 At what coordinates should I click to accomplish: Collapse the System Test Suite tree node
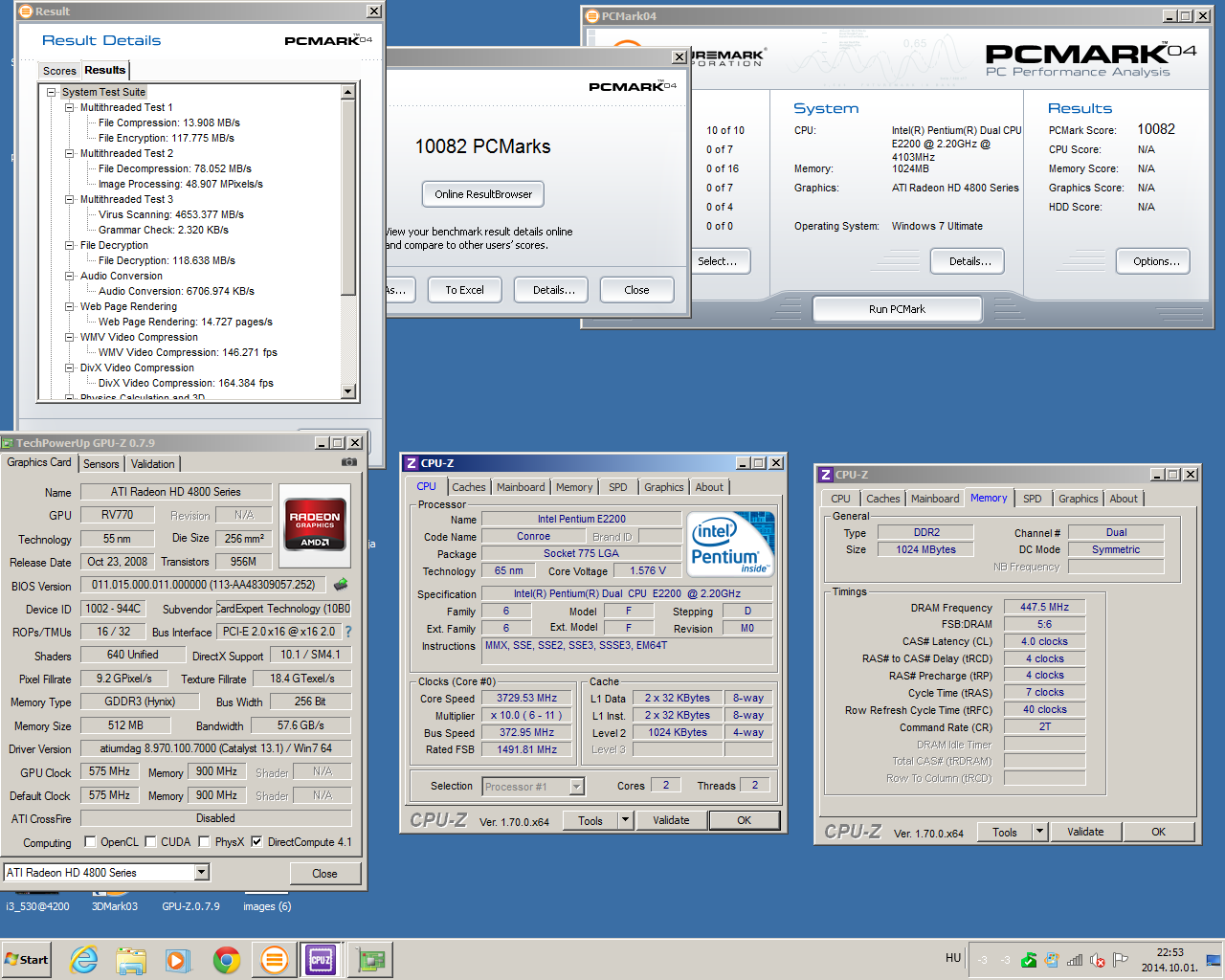coord(52,92)
